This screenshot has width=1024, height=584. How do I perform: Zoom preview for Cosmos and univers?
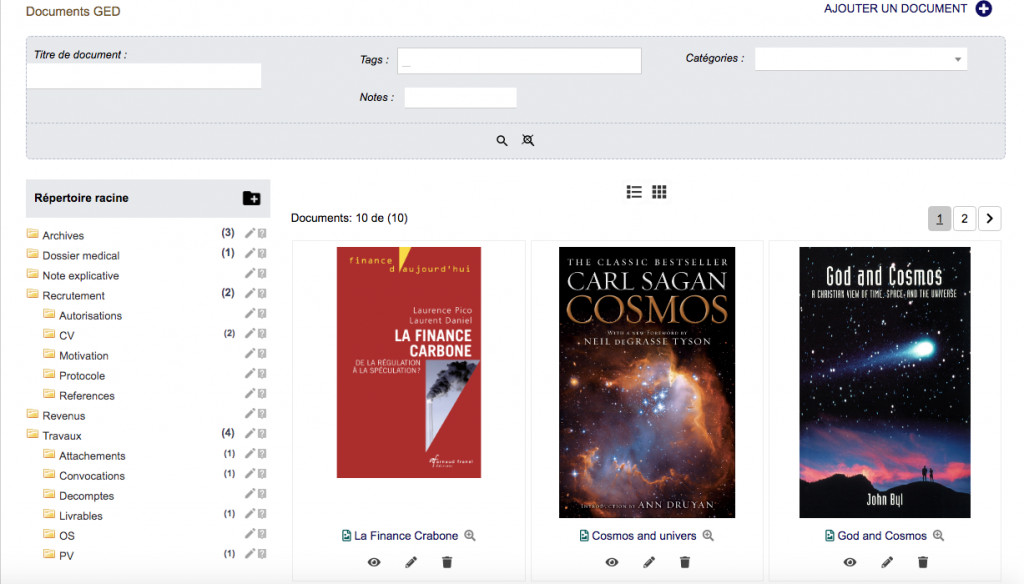coord(708,536)
